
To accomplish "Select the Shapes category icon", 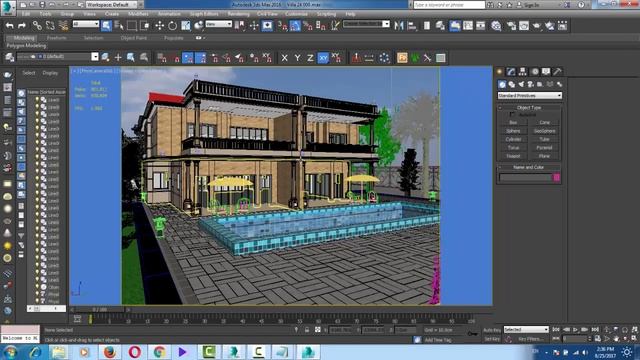I will tap(511, 84).
